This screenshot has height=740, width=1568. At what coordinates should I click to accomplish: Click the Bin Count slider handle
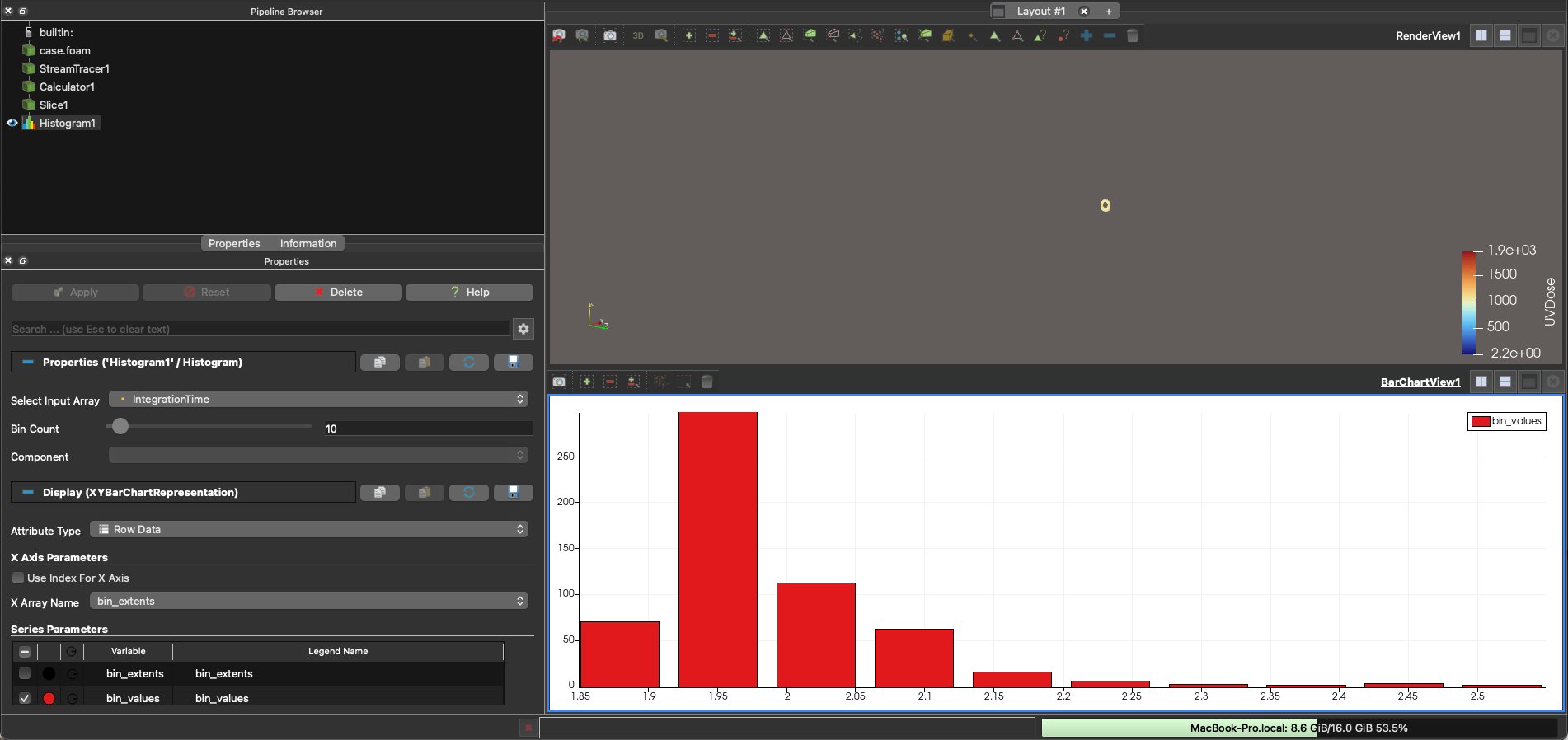[120, 426]
